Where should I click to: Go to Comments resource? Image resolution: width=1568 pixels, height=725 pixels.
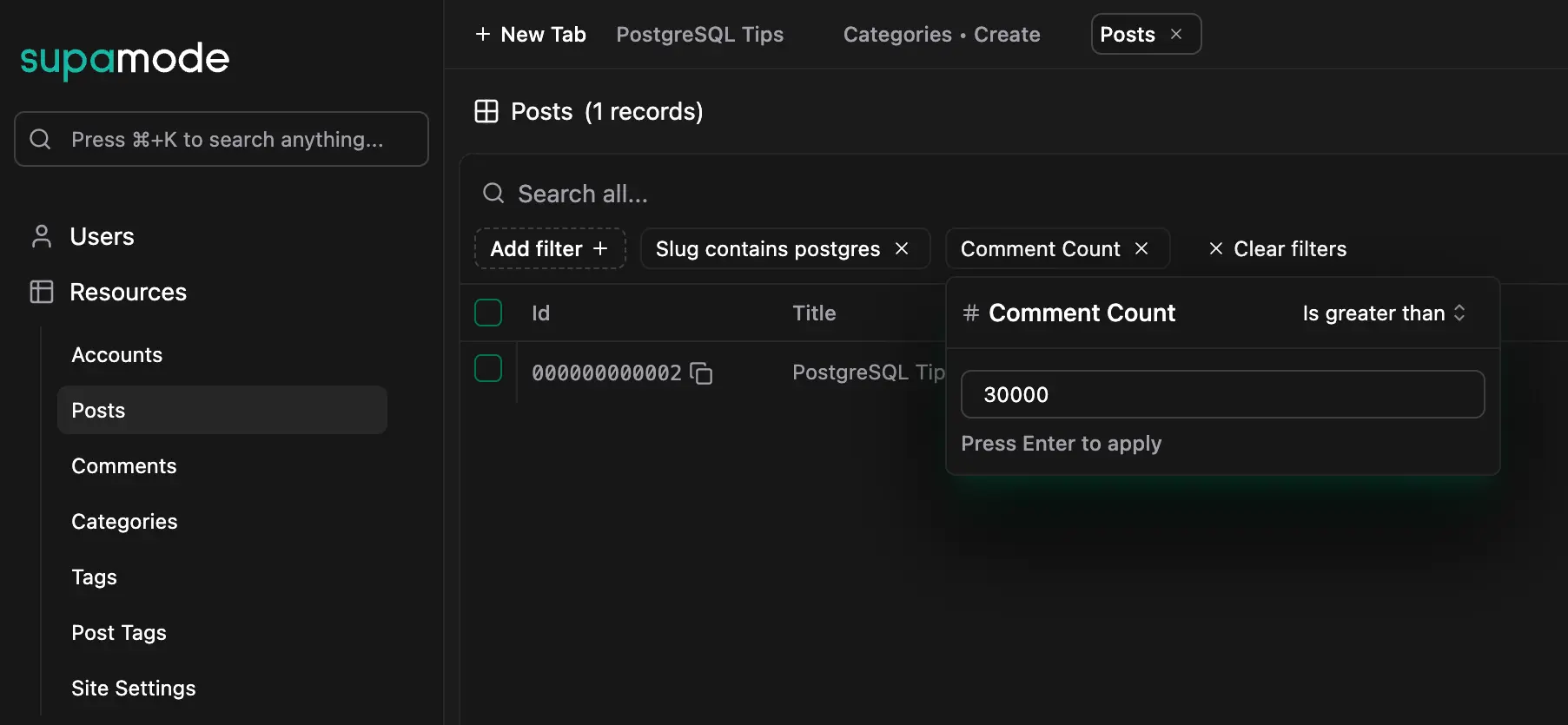tap(124, 465)
